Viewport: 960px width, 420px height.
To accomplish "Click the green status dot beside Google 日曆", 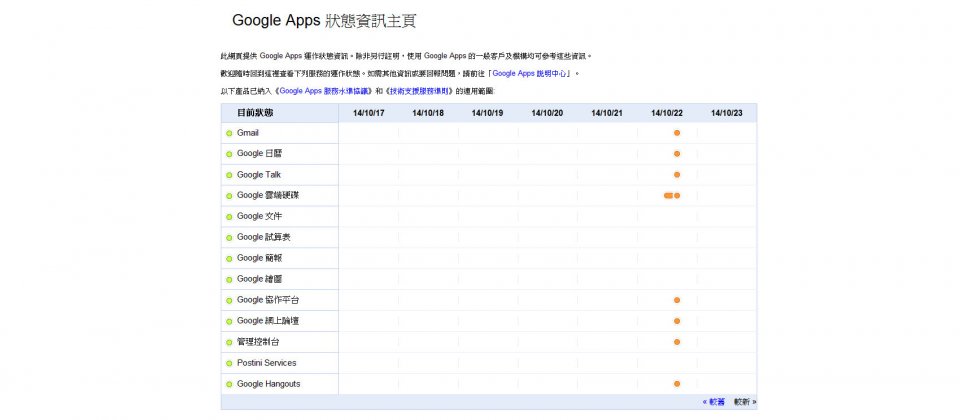I will tap(229, 154).
